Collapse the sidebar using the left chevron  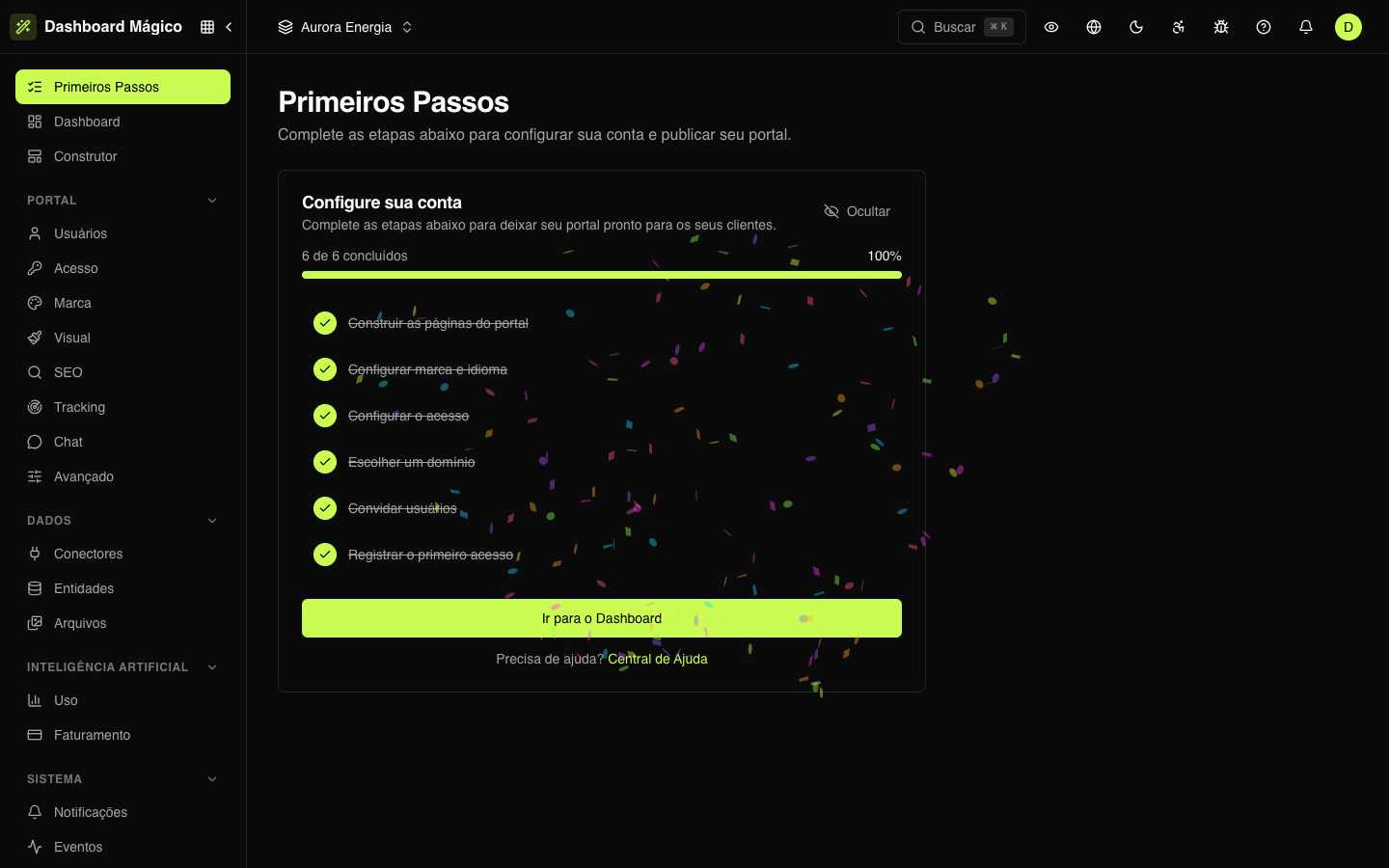[x=229, y=27]
